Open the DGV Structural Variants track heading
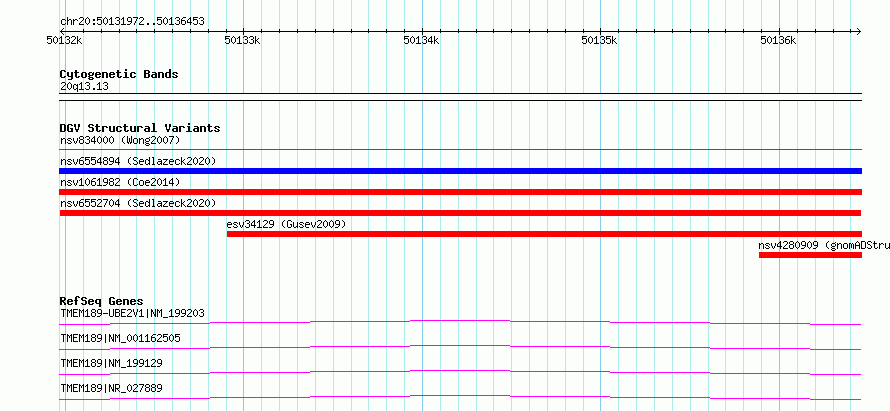 tap(140, 128)
